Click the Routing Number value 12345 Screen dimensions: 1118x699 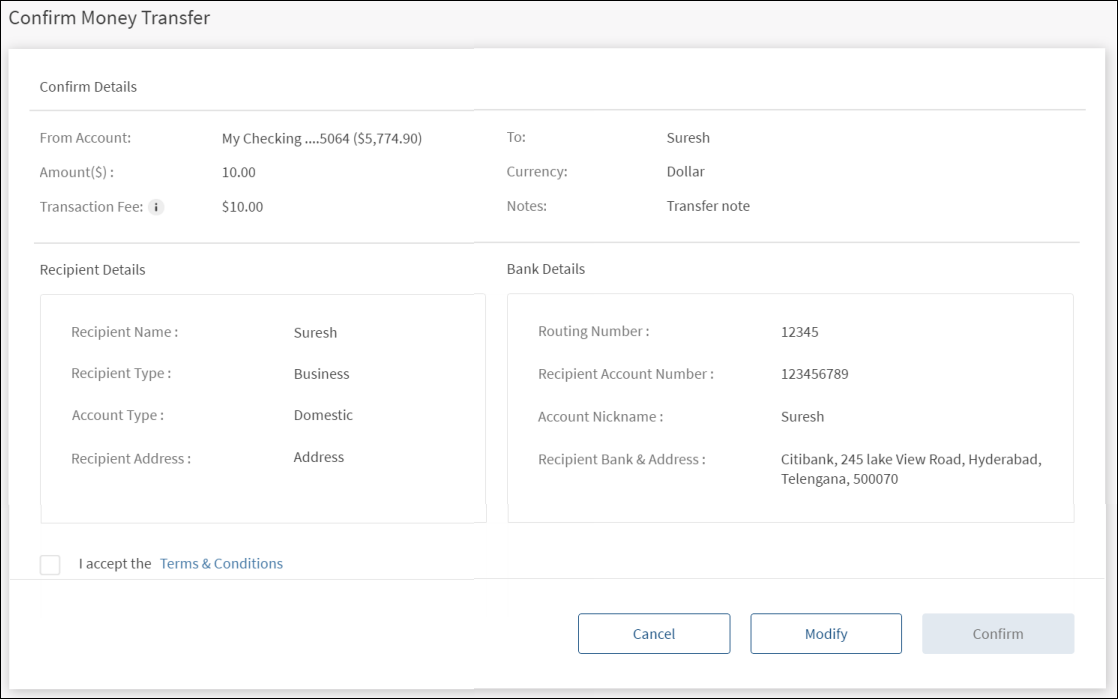click(799, 332)
